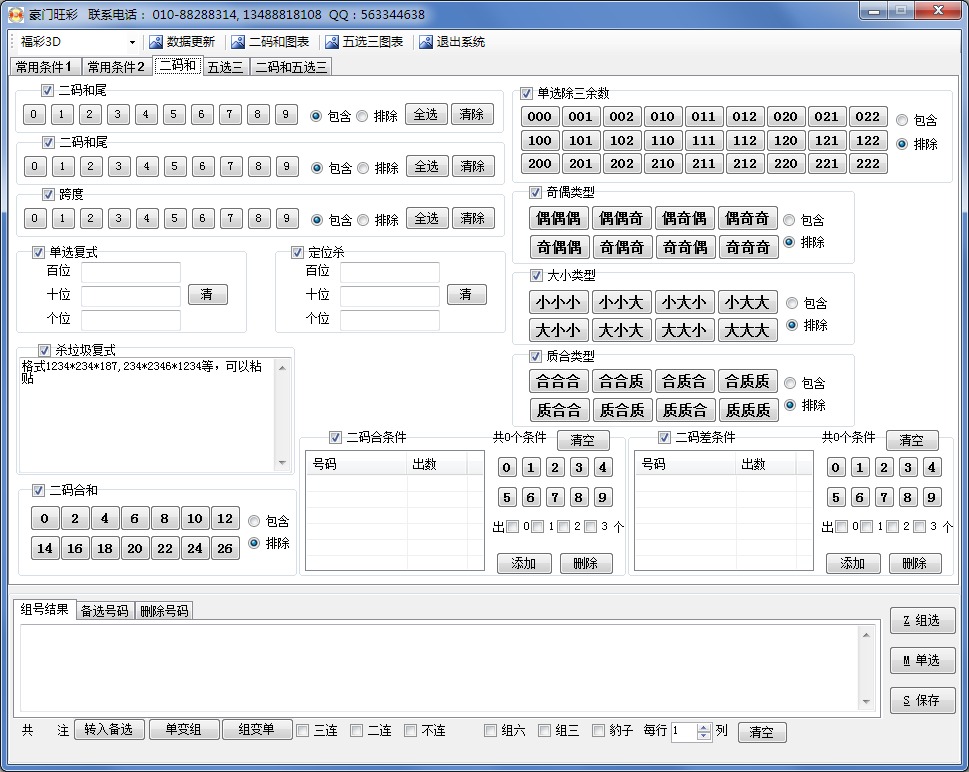Increase the 每行 column count spinner
The height and width of the screenshot is (772, 969).
[x=704, y=727]
